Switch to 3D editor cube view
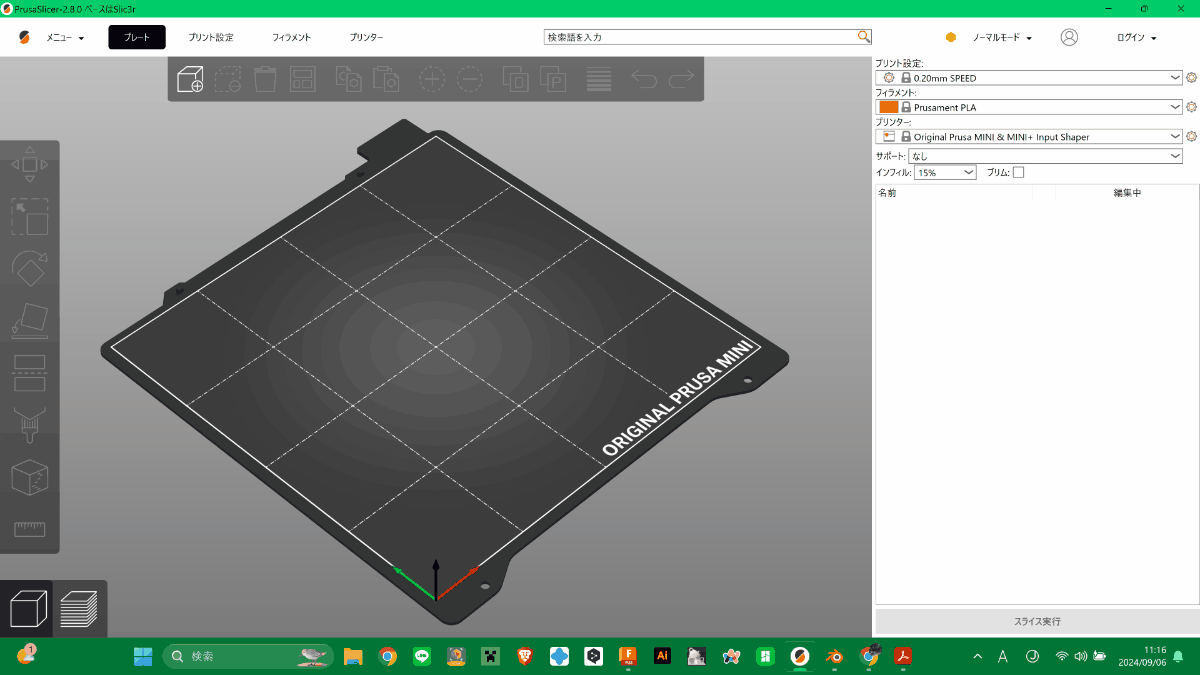This screenshot has height=675, width=1200. click(28, 609)
